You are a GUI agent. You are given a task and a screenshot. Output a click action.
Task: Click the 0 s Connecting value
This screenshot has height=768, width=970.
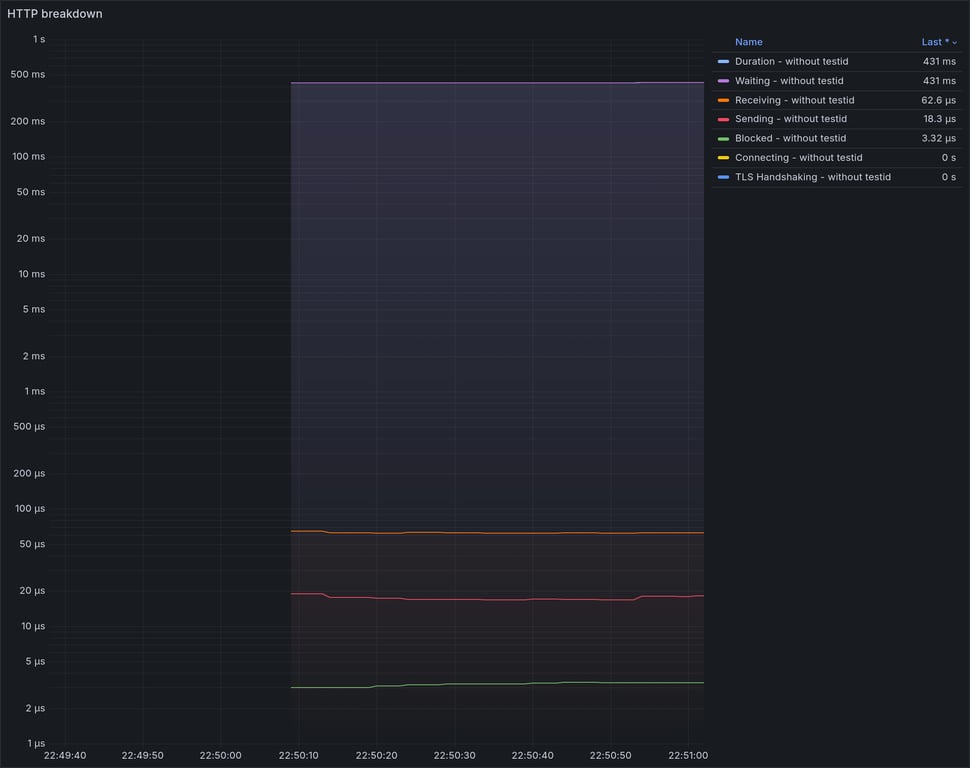pyautogui.click(x=948, y=157)
